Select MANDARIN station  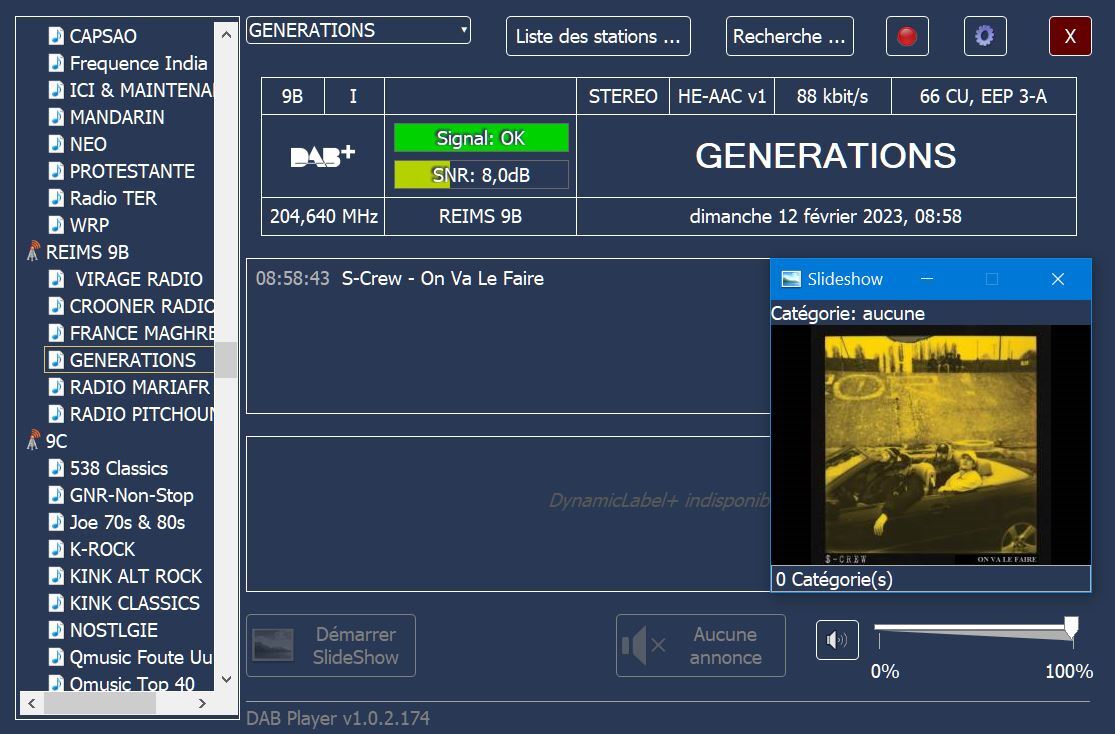tap(117, 117)
